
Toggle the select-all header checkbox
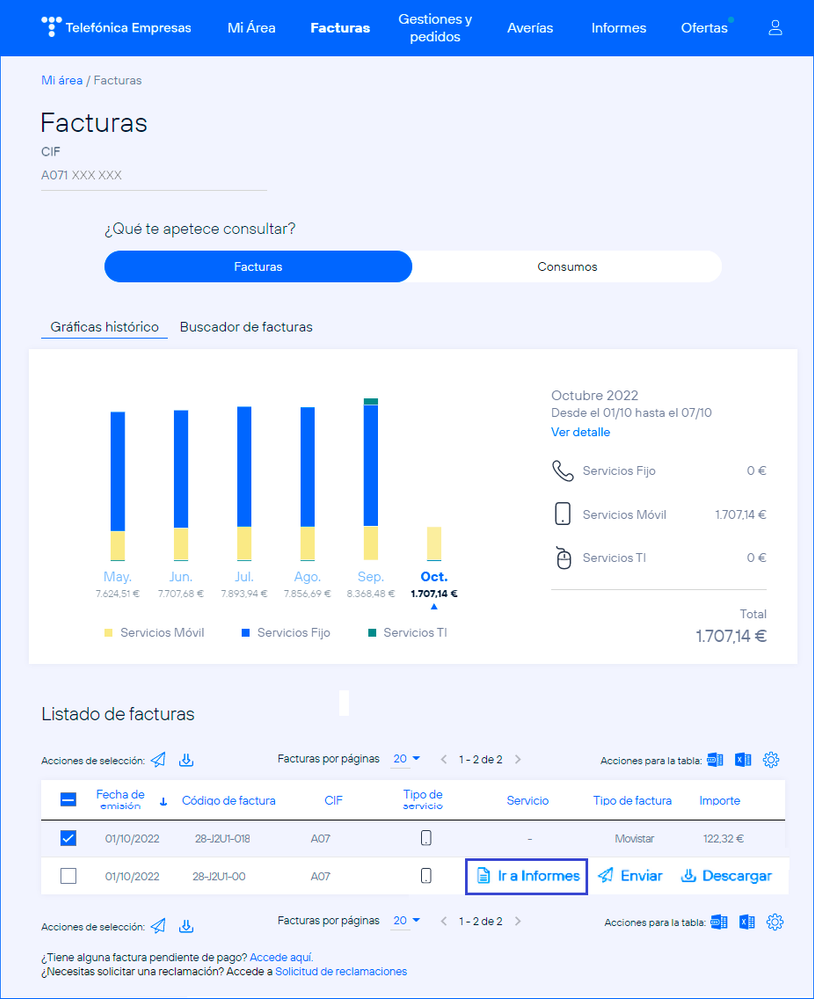[x=68, y=800]
